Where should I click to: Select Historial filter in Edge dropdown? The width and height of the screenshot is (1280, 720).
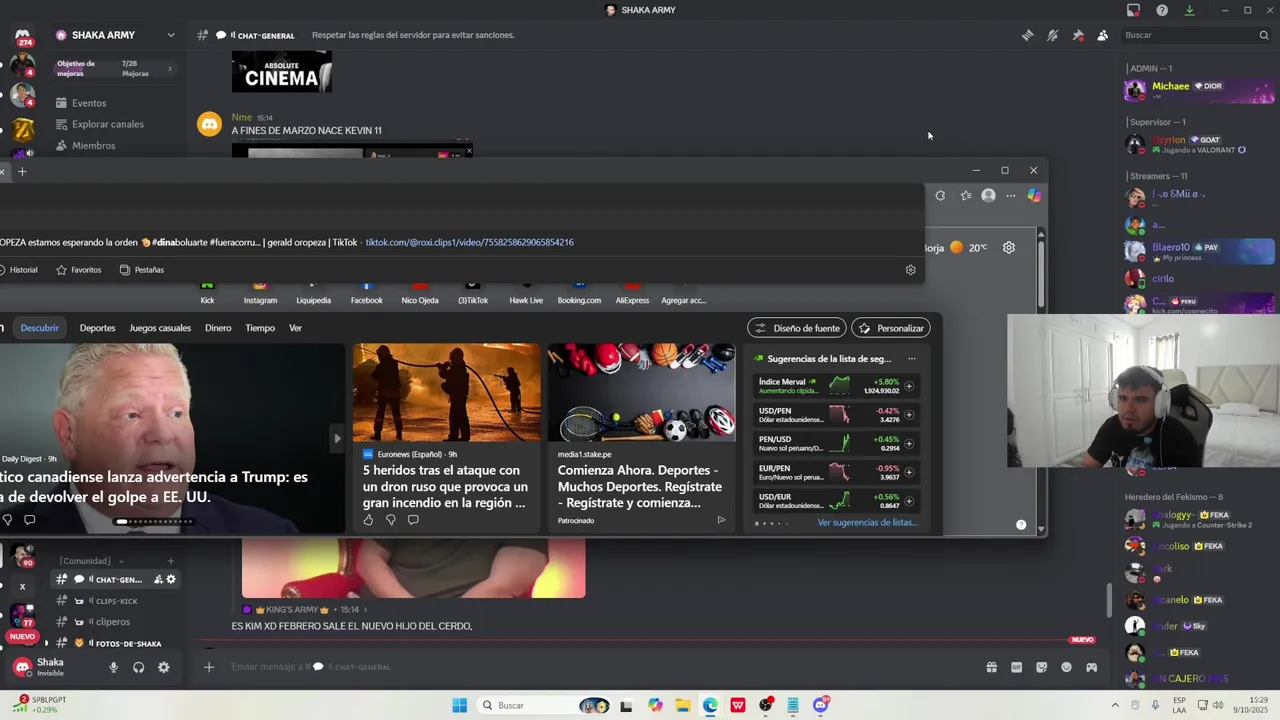coord(19,270)
